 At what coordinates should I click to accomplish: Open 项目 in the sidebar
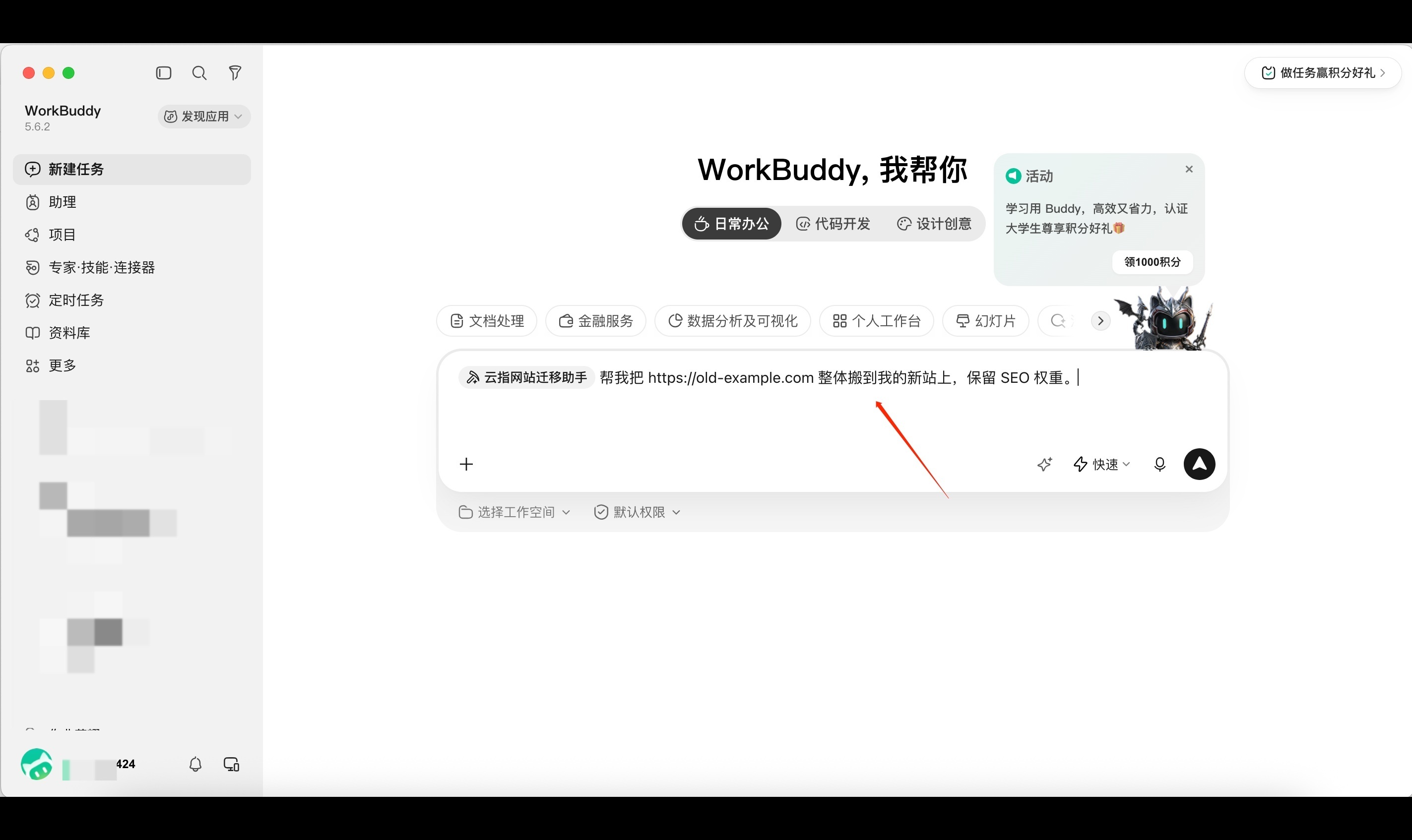(x=132, y=235)
